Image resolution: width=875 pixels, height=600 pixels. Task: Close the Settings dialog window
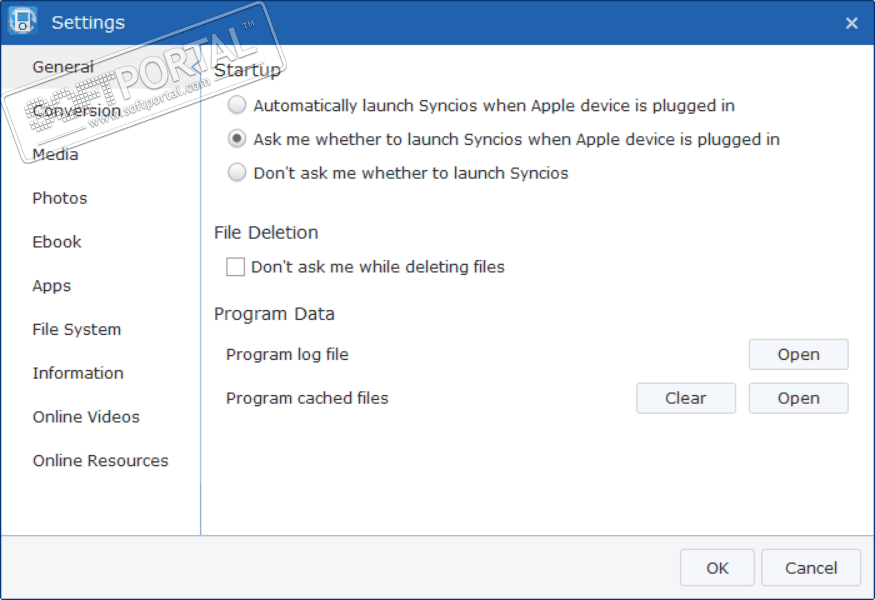click(x=851, y=22)
